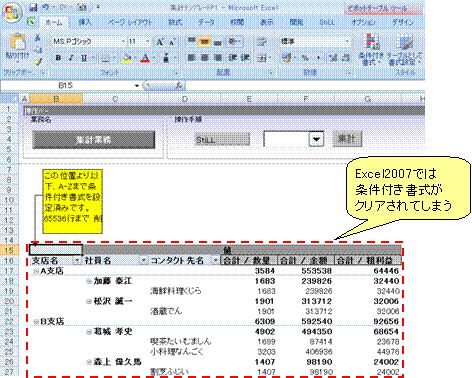Toggle Underline formatting button
Screen dimensions: 472x378
(84, 58)
